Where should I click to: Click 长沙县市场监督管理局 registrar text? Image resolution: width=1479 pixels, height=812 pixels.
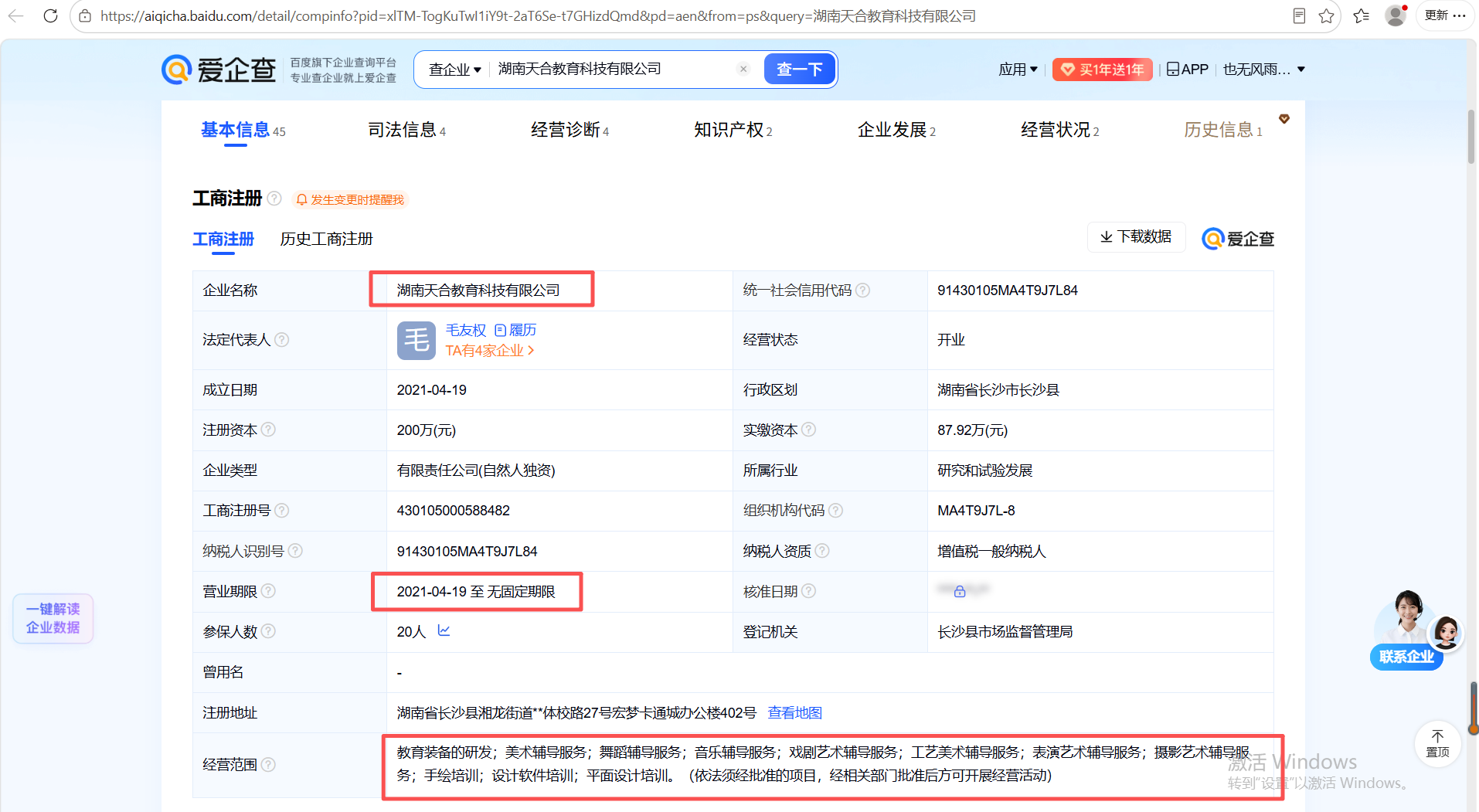pyautogui.click(x=1005, y=632)
